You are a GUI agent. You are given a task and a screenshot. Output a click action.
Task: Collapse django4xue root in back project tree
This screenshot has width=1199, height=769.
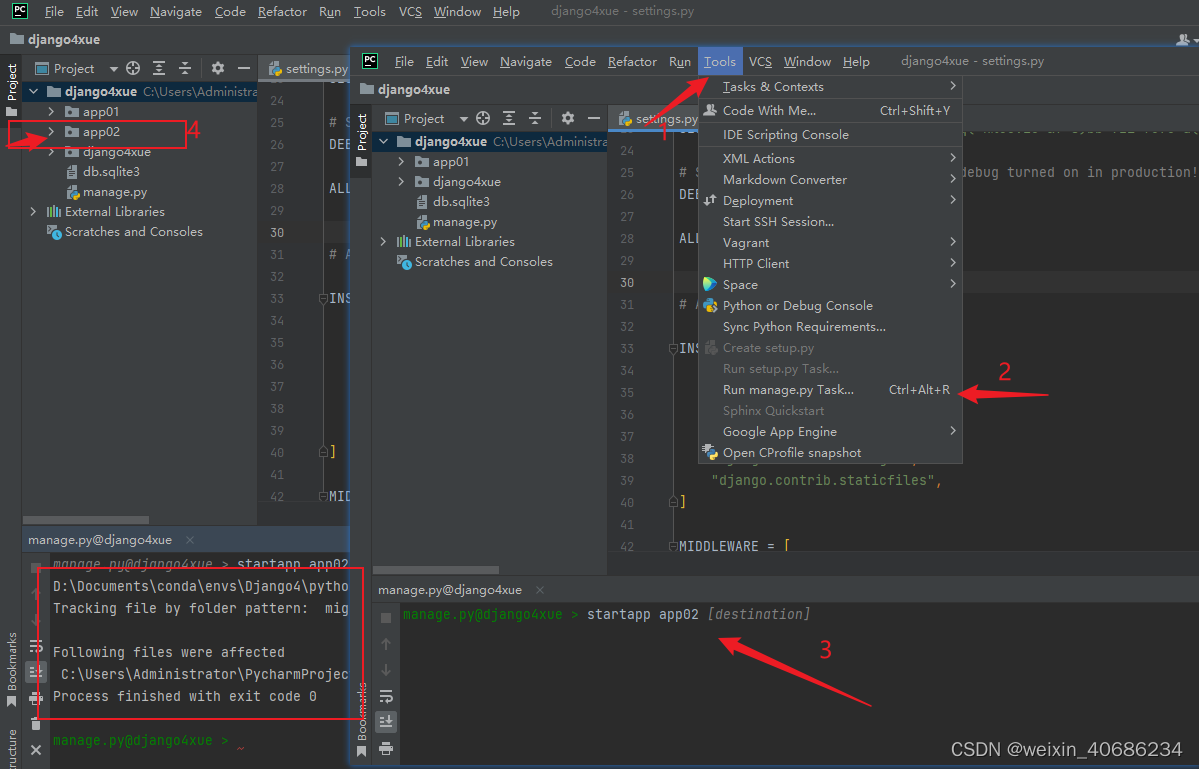coord(34,92)
